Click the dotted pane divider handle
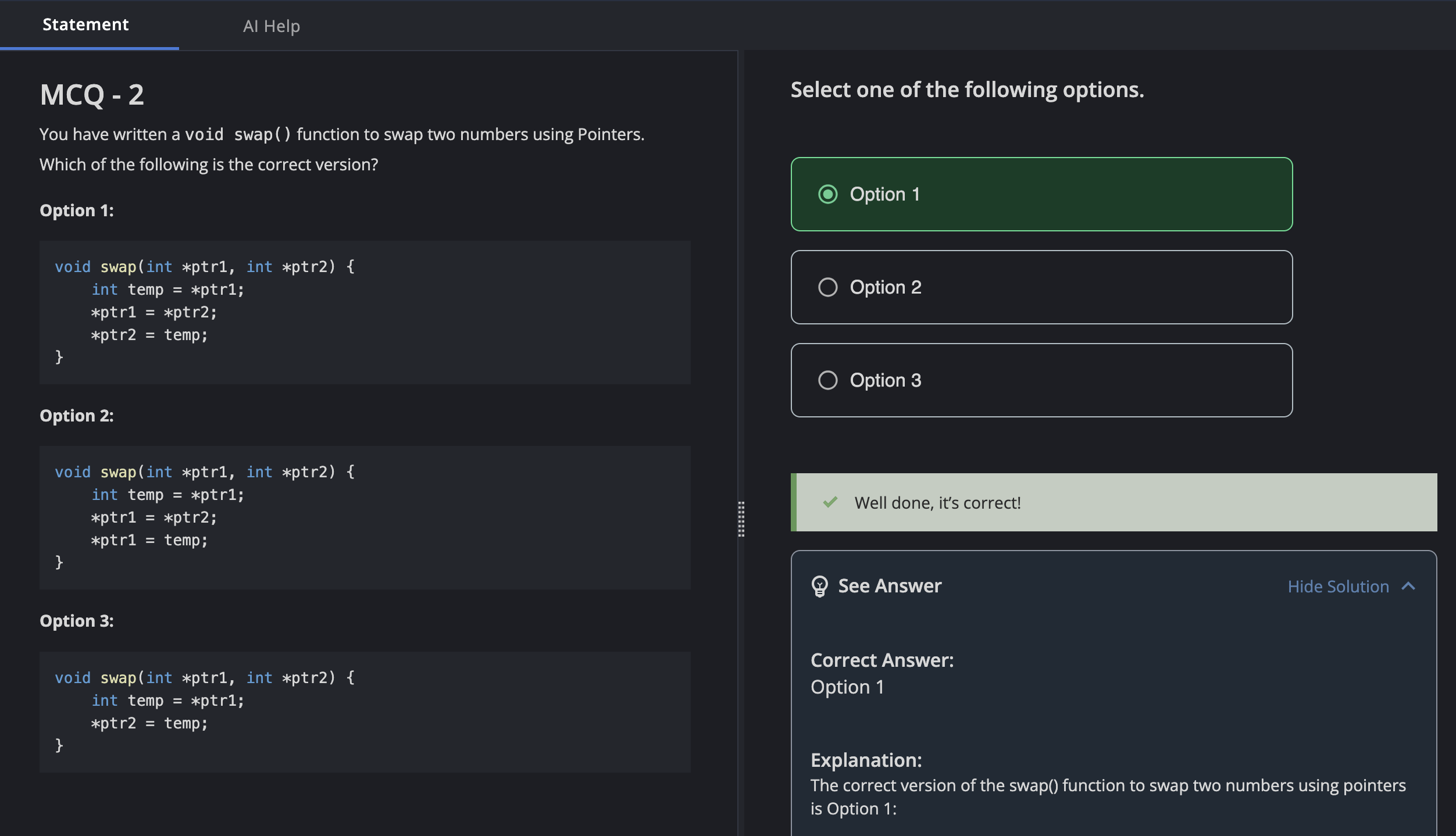1456x836 pixels. (741, 519)
